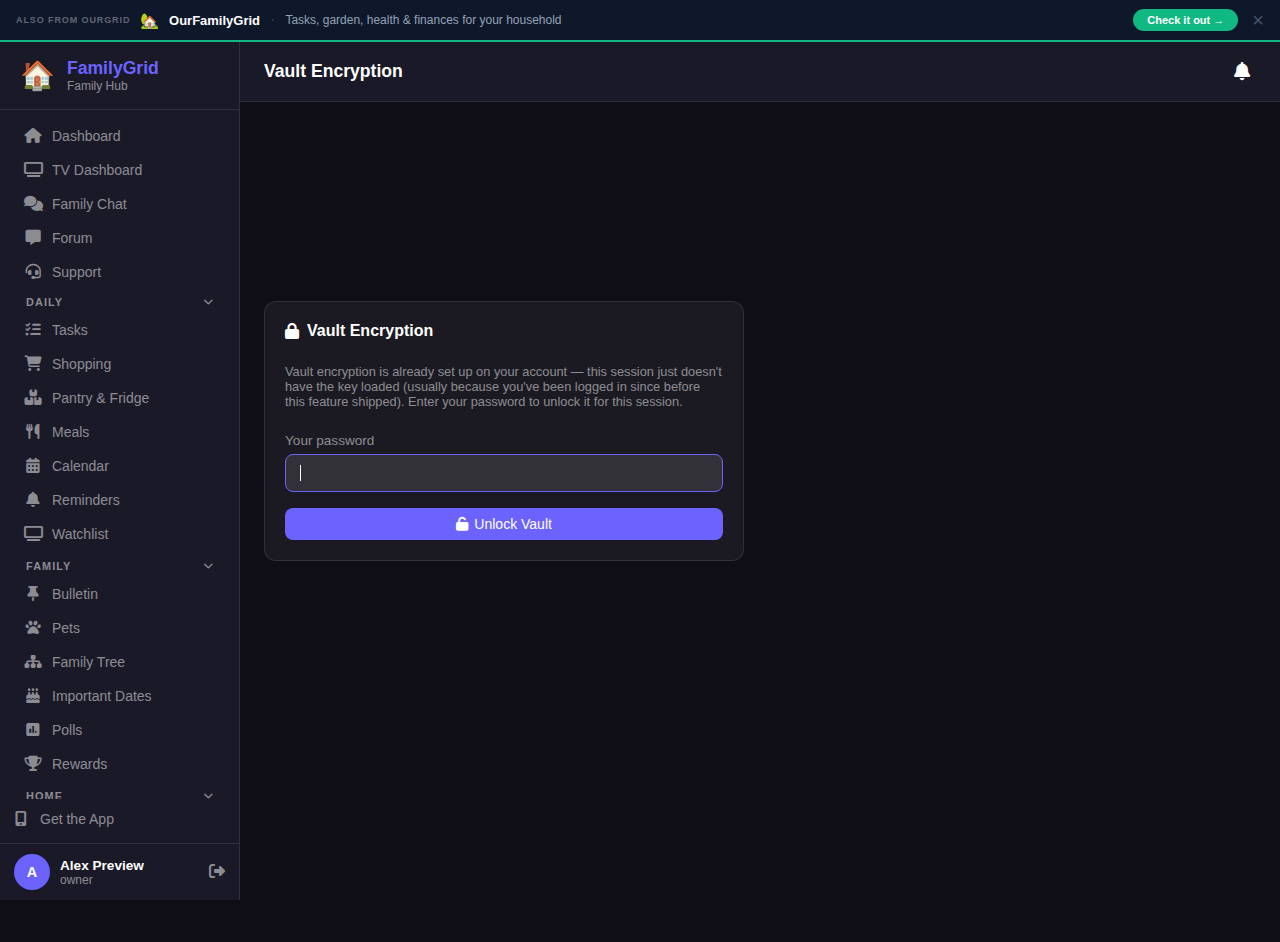Click the Support headset icon

coord(33,272)
